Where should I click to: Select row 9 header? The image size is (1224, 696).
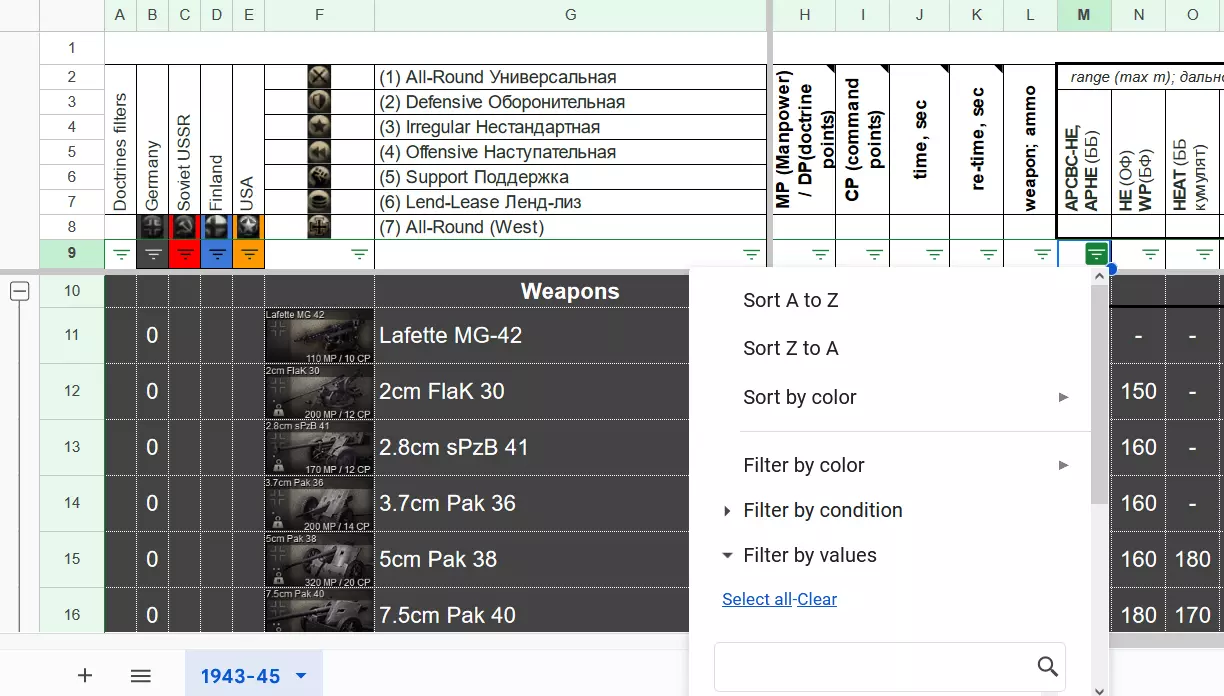(72, 253)
